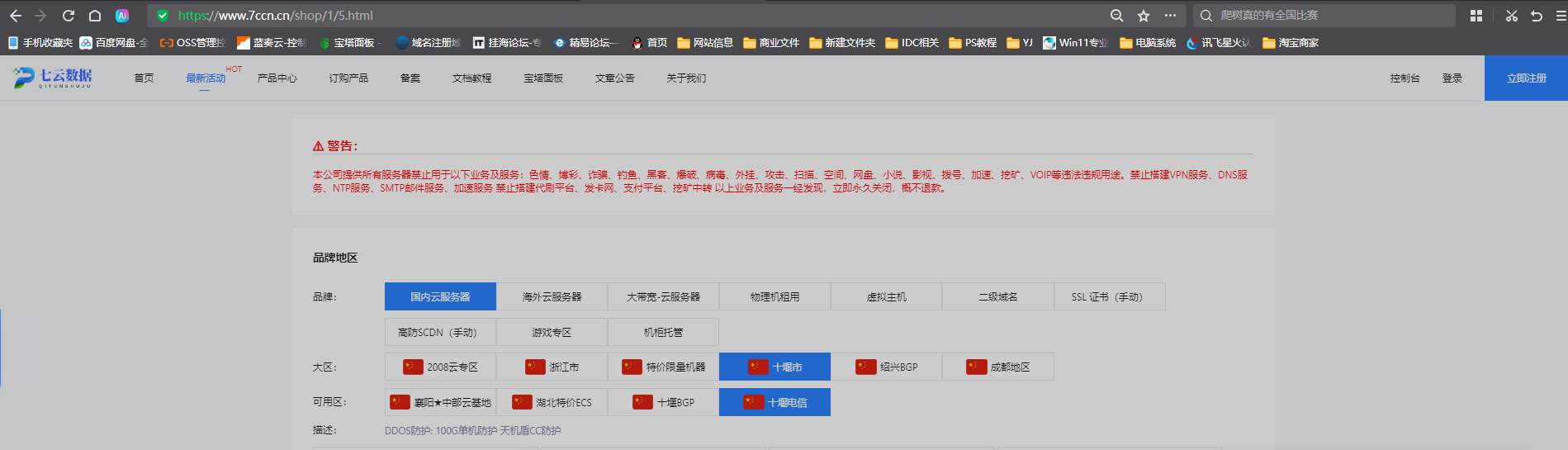The width and height of the screenshot is (1568, 450).
Task: Bookmark this page with the star icon
Action: click(1144, 16)
